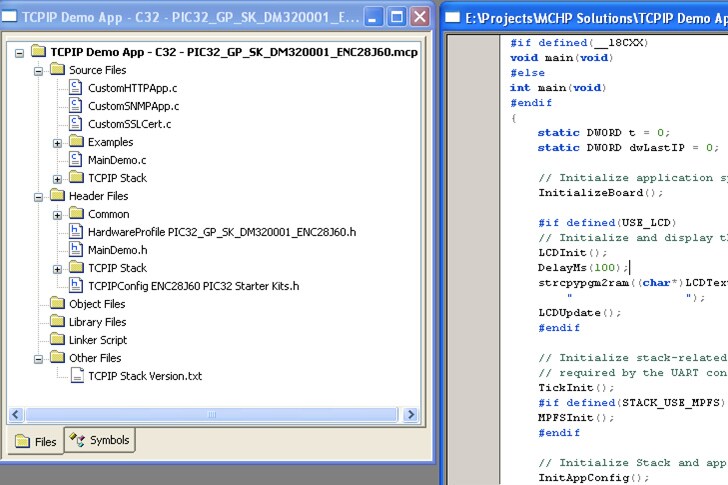This screenshot has height=485, width=728.
Task: Click the MainDemo.h file icon
Action: pyautogui.click(x=76, y=249)
